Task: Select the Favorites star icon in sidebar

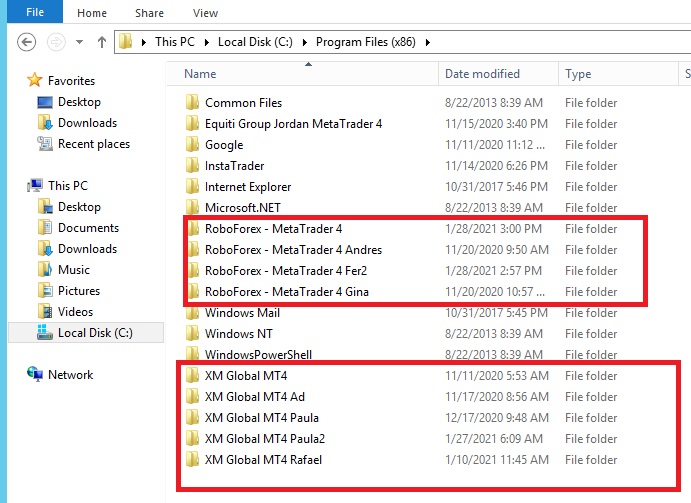Action: click(36, 81)
